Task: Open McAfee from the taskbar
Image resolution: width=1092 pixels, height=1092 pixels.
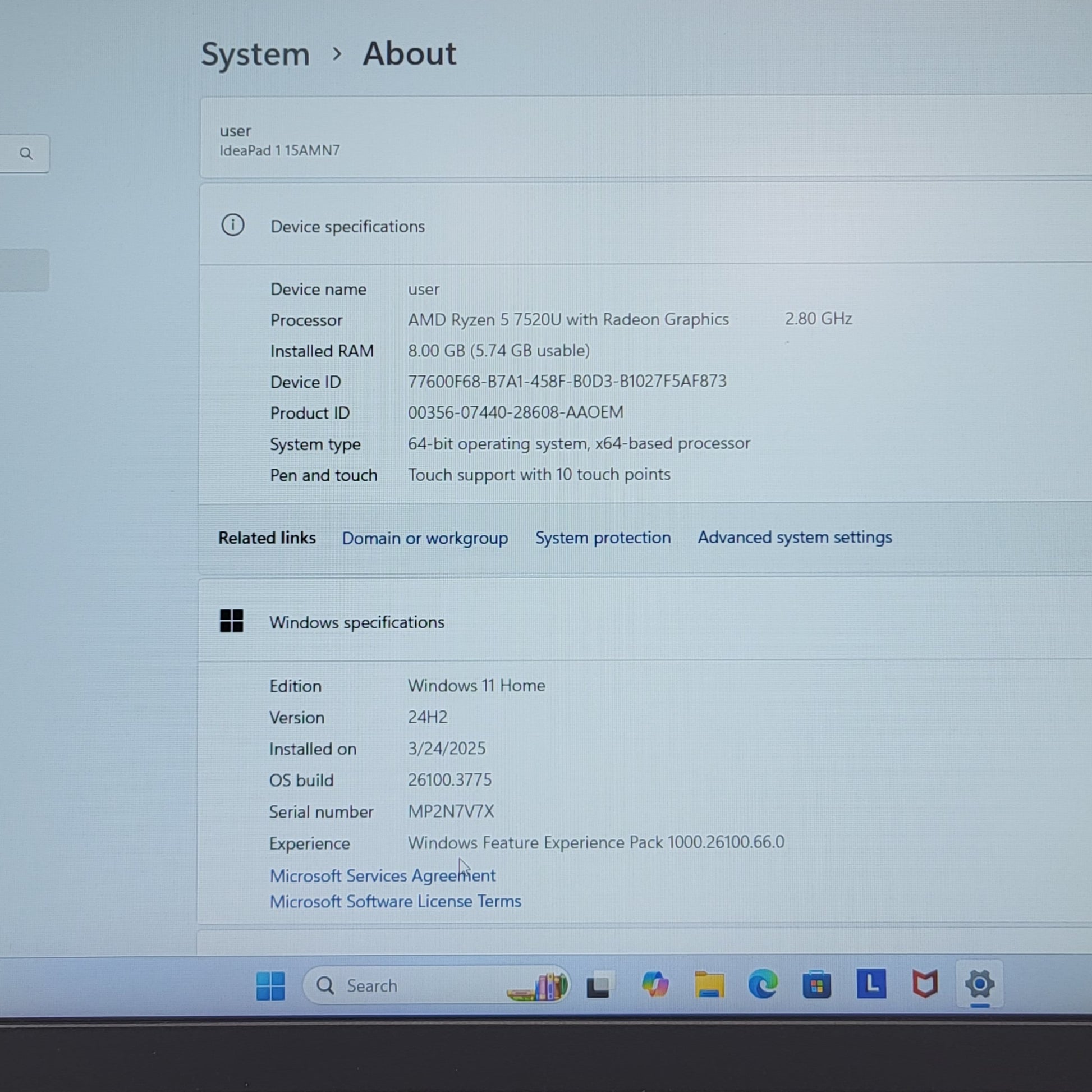Action: 925,984
